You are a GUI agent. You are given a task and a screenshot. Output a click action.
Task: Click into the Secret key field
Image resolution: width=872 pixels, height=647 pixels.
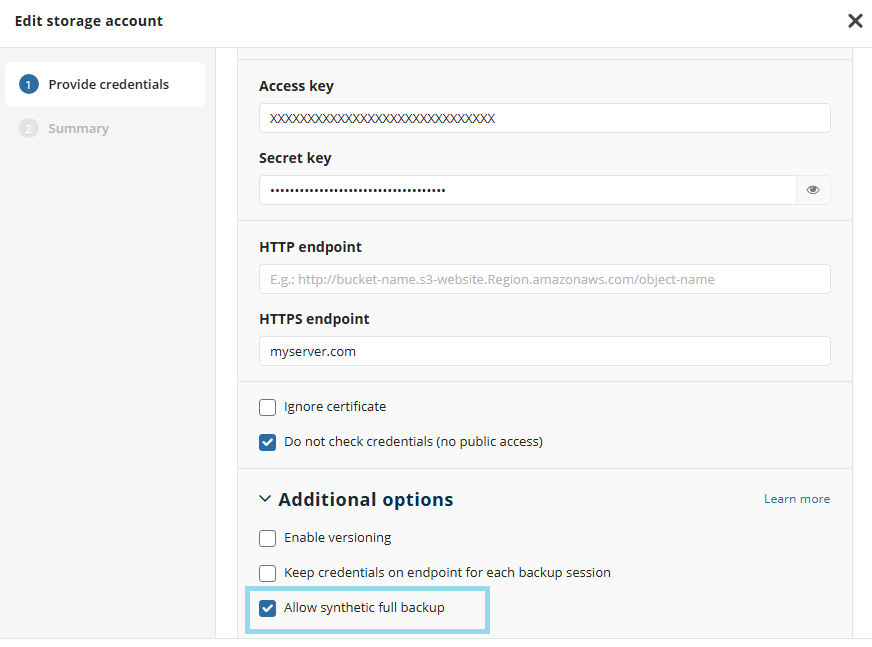point(527,190)
